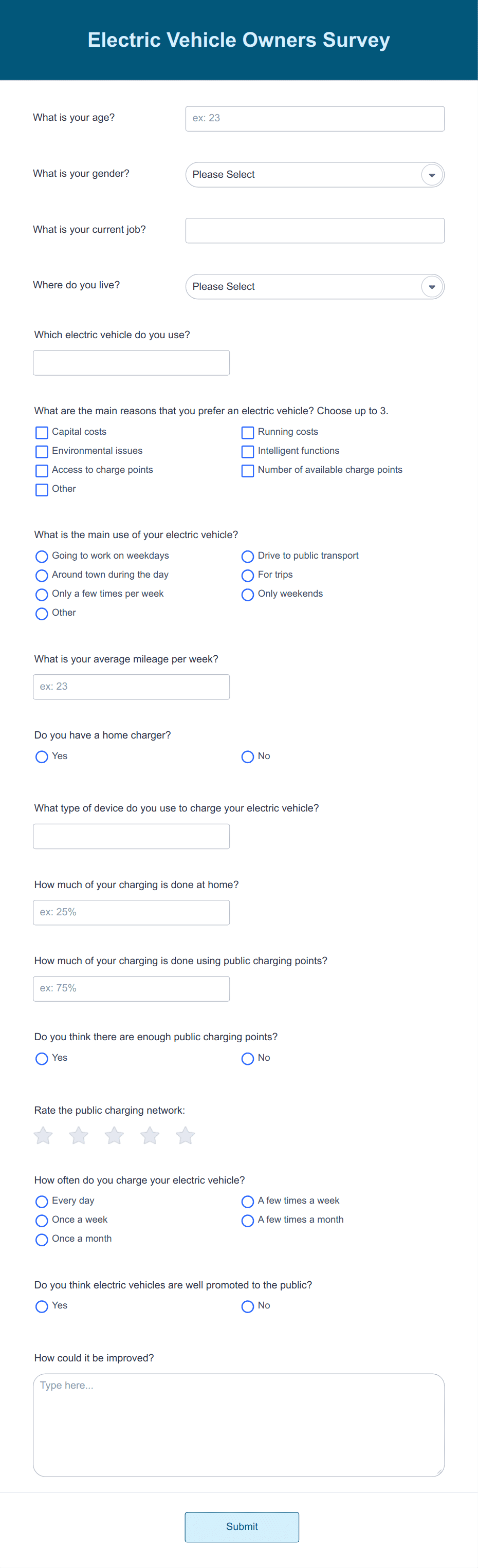
Task: Give a three-star charging network rating
Action: pos(115,1135)
